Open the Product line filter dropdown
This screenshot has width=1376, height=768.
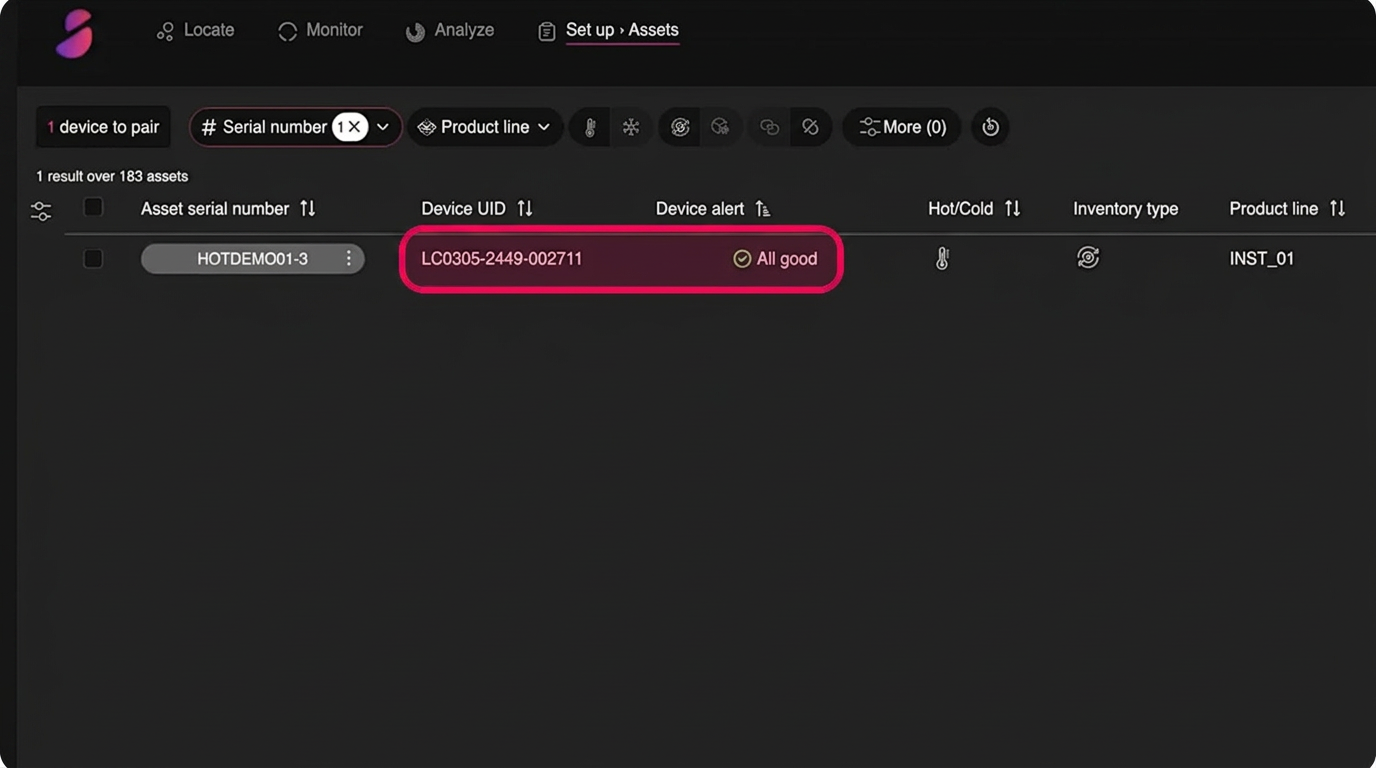(484, 127)
